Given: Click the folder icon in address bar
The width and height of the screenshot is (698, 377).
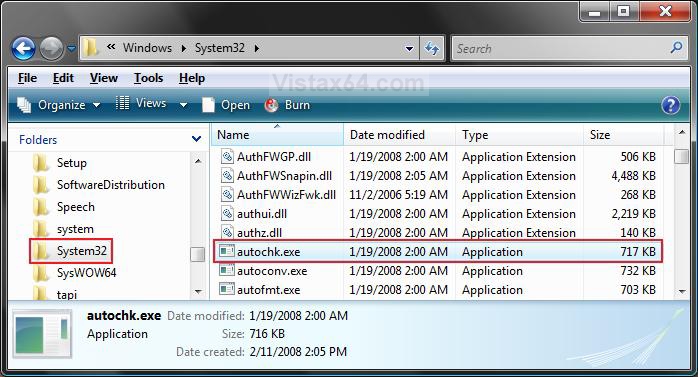Looking at the screenshot, I should tap(90, 47).
